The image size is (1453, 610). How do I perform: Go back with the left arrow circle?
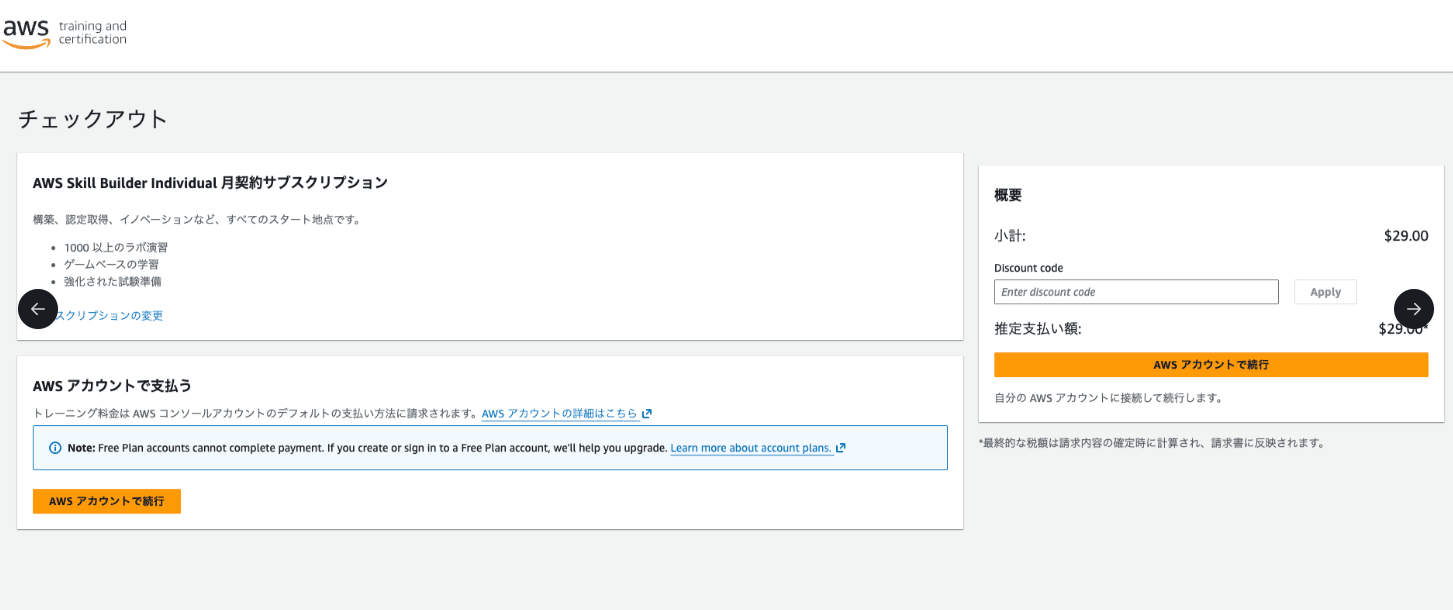38,309
